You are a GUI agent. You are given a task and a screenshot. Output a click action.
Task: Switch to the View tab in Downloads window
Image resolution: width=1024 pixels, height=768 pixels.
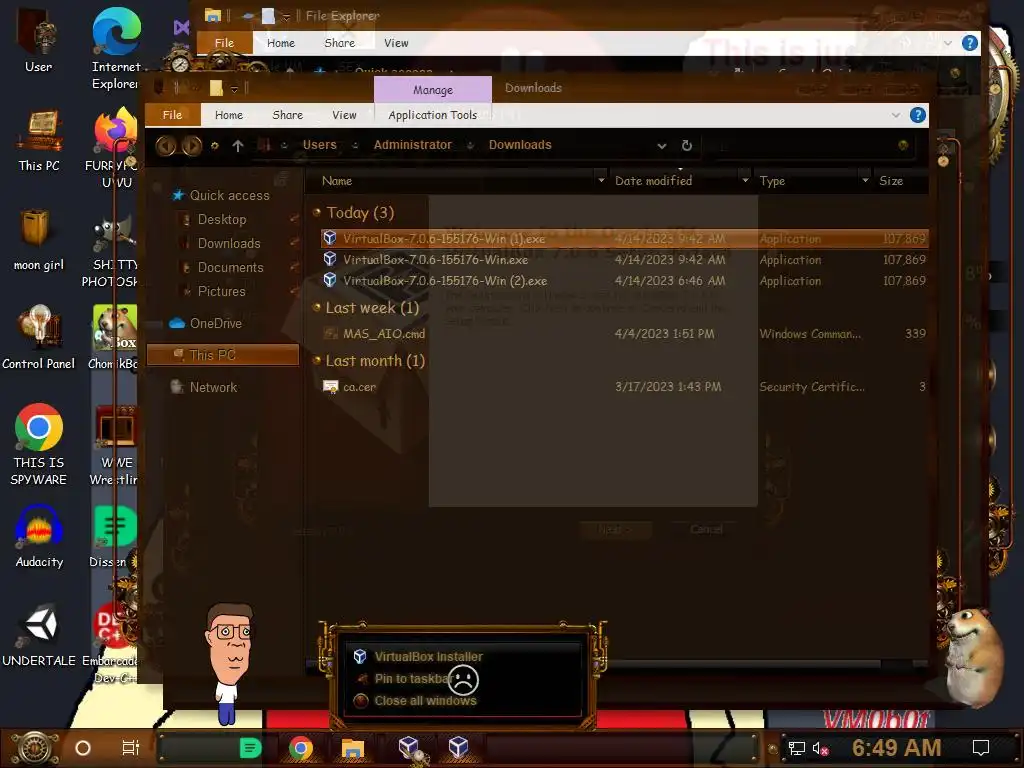tap(344, 115)
